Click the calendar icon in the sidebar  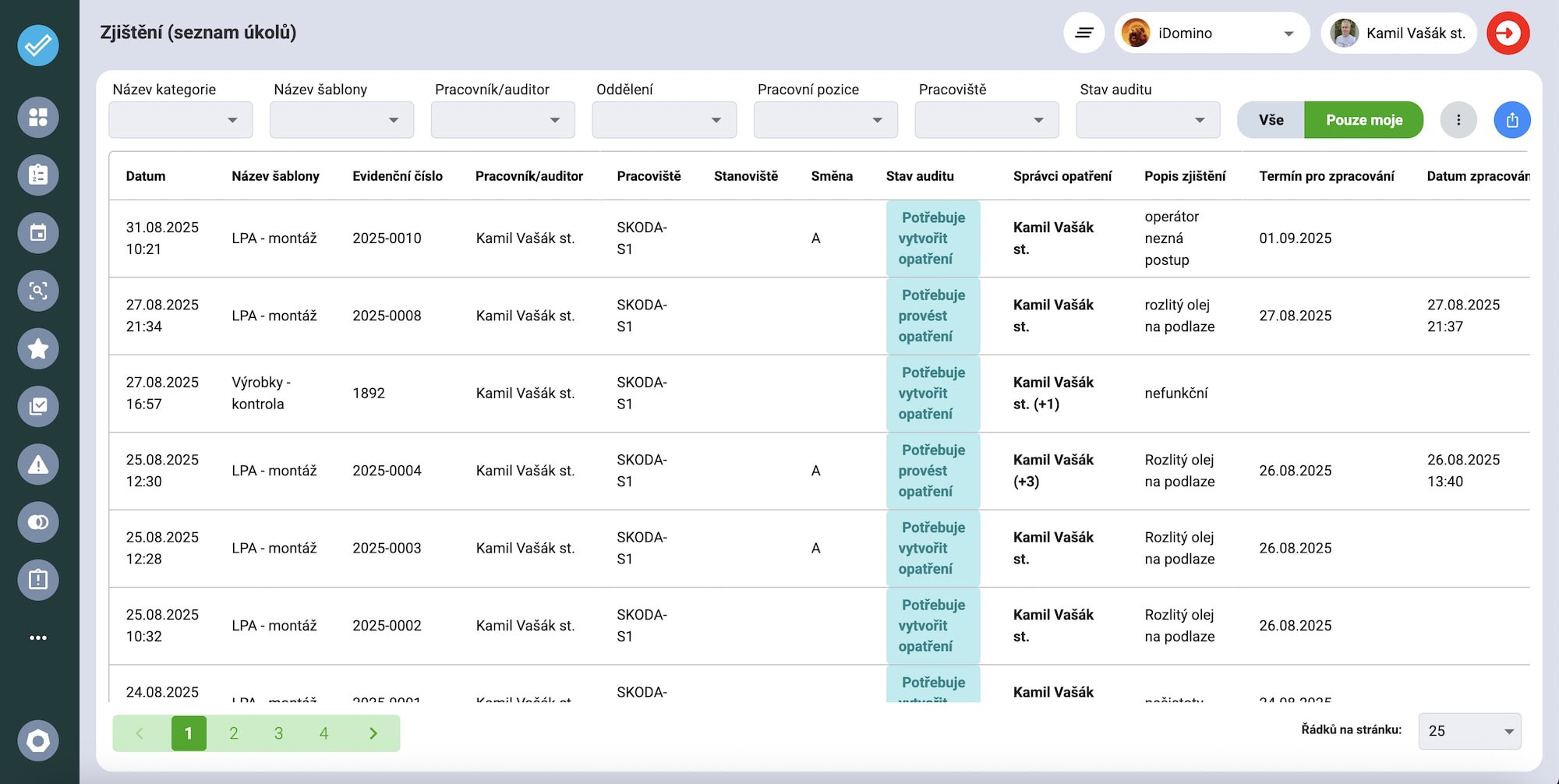pos(38,233)
